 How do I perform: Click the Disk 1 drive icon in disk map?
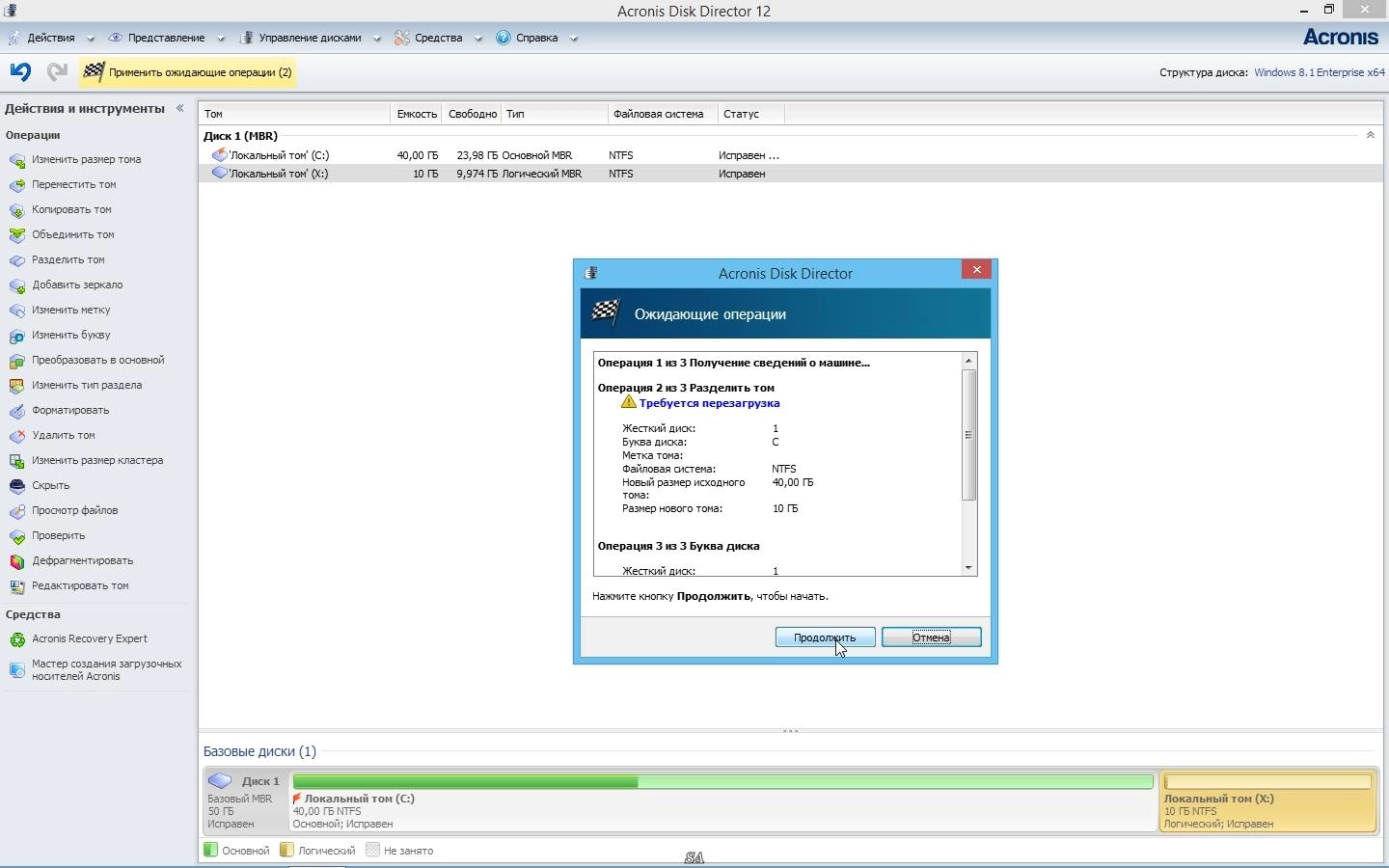[220, 781]
